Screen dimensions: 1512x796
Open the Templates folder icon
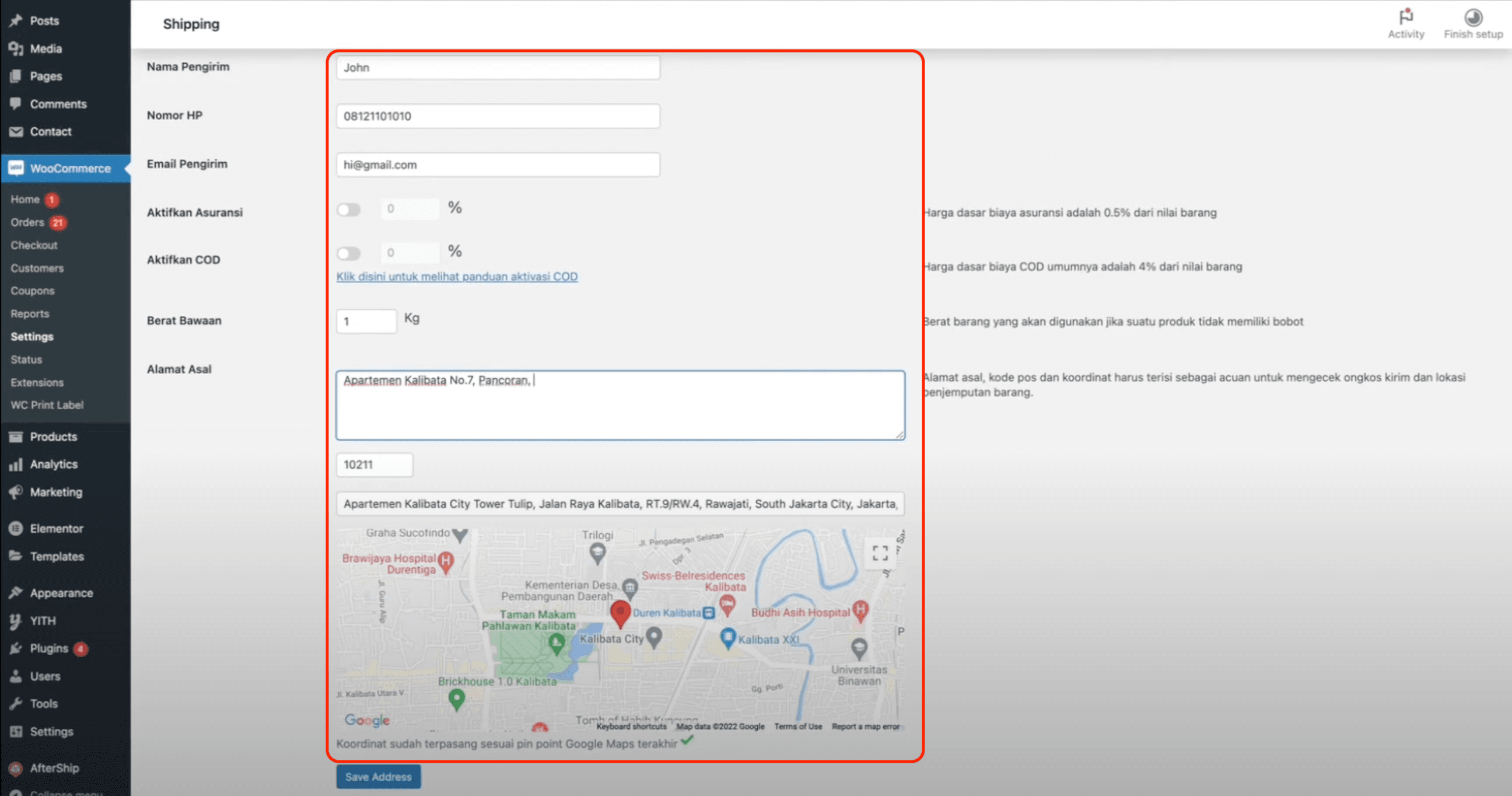16,556
